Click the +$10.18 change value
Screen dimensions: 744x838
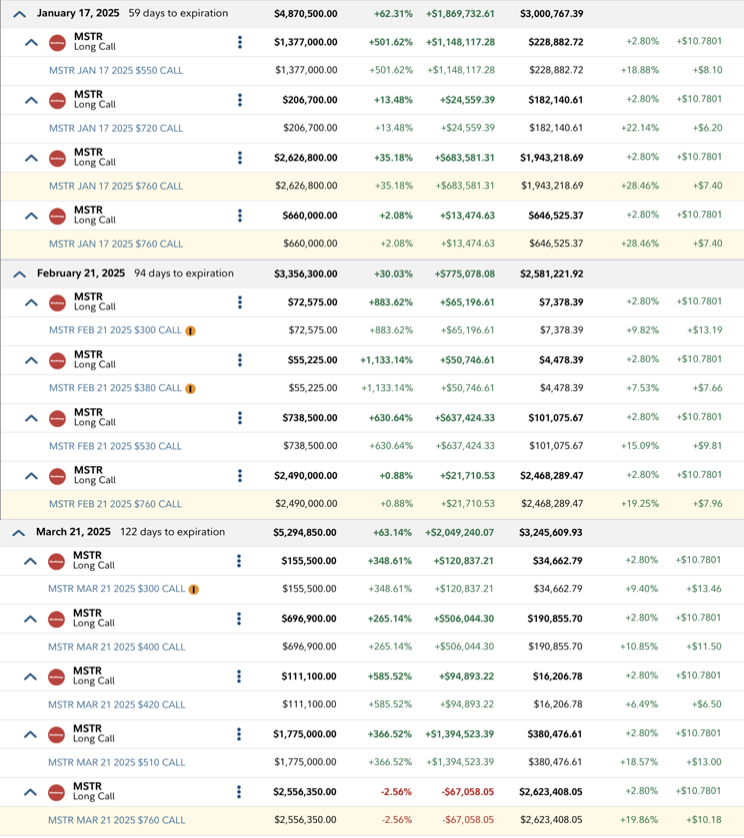[703, 820]
